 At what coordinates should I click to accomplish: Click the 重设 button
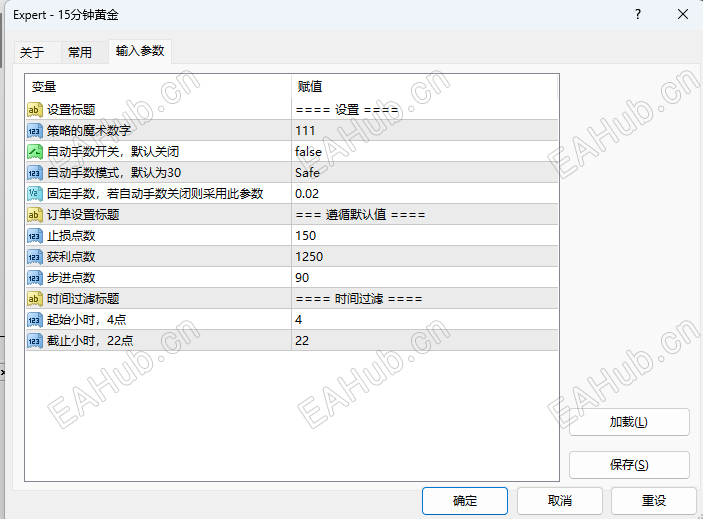click(654, 501)
